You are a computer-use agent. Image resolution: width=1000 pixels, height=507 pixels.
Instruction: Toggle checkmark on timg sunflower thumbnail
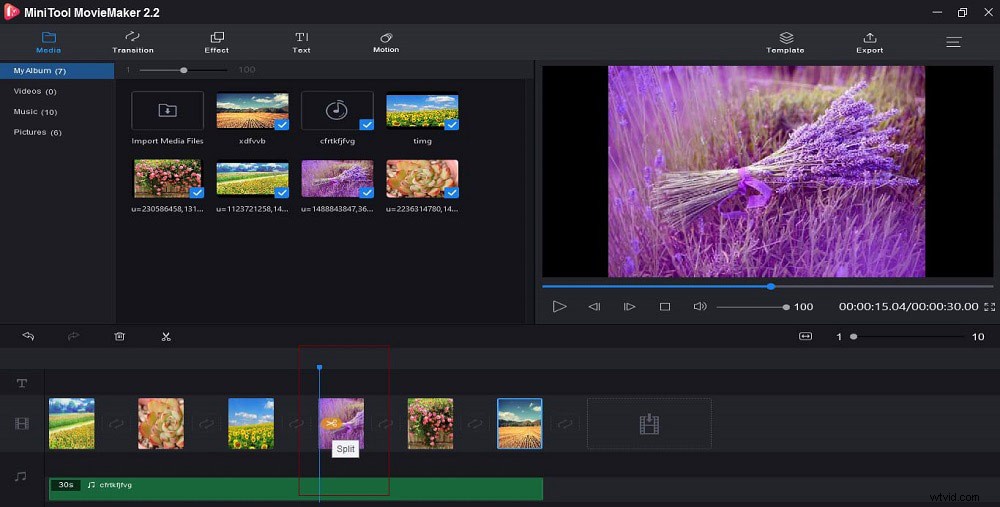click(452, 124)
